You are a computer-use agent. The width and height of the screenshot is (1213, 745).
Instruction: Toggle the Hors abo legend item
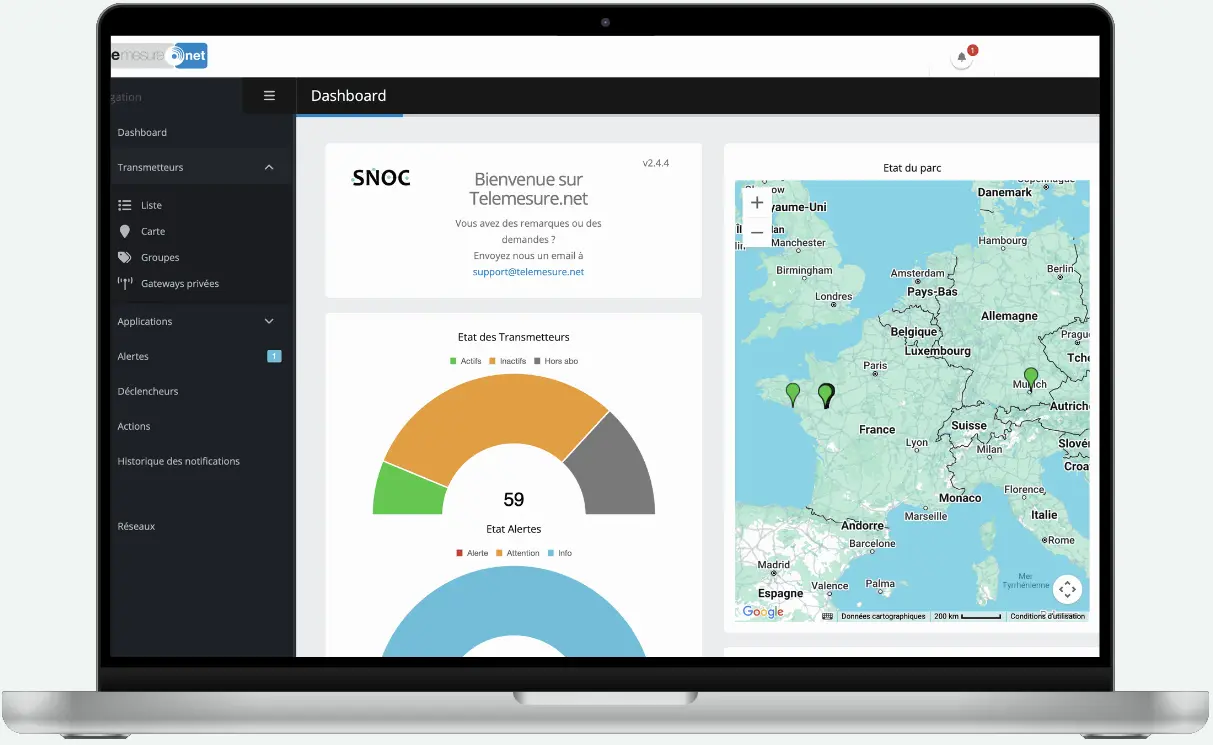556,361
